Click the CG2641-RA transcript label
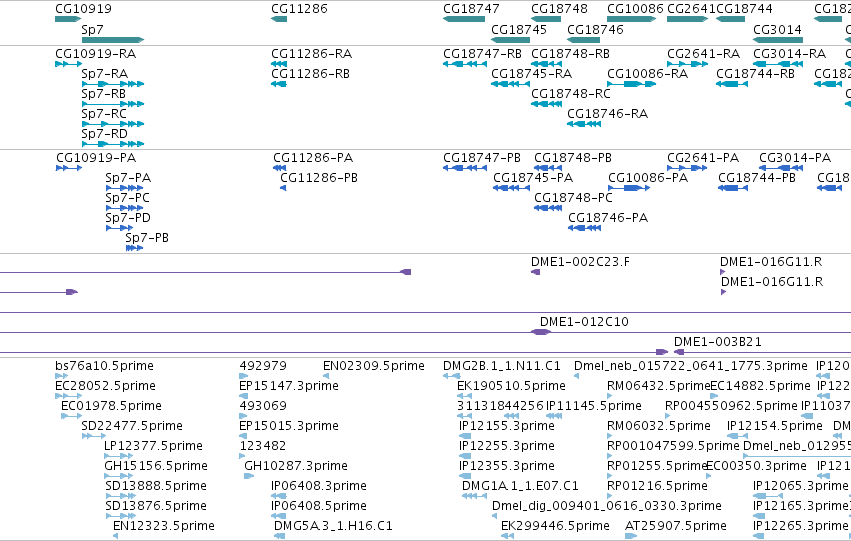This screenshot has height=541, width=851. click(x=703, y=54)
